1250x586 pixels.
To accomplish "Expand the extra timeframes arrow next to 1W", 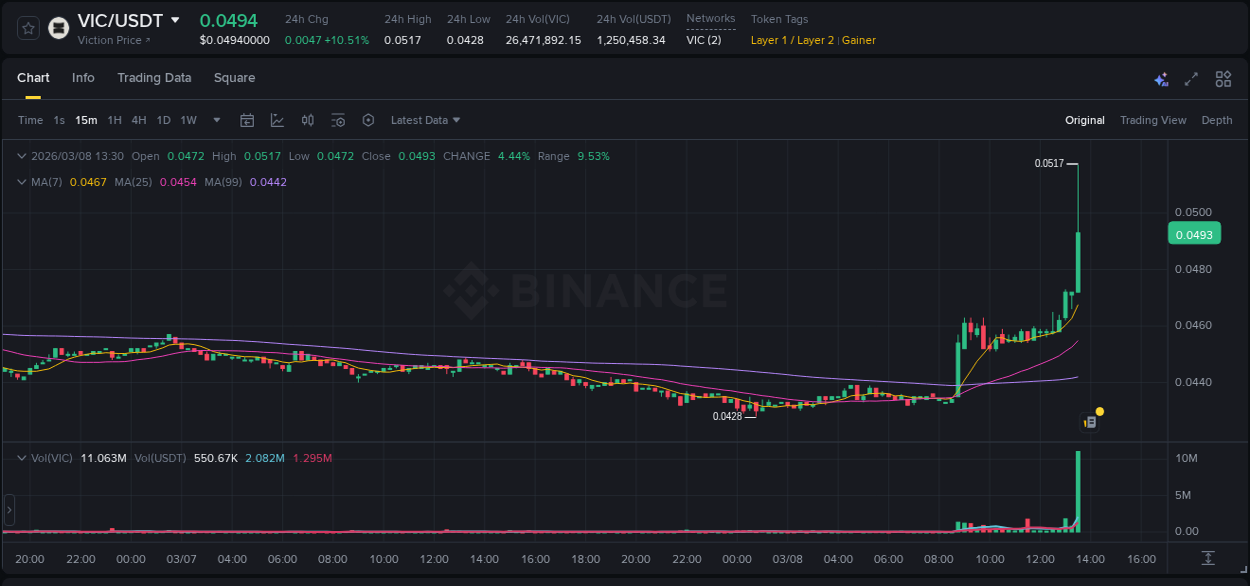I will tap(215, 119).
